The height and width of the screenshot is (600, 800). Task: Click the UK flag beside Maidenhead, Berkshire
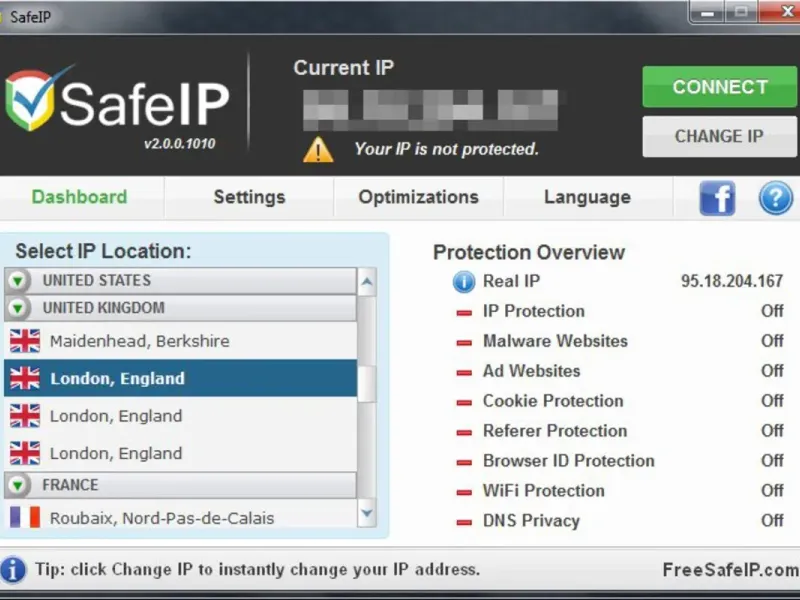[x=24, y=341]
